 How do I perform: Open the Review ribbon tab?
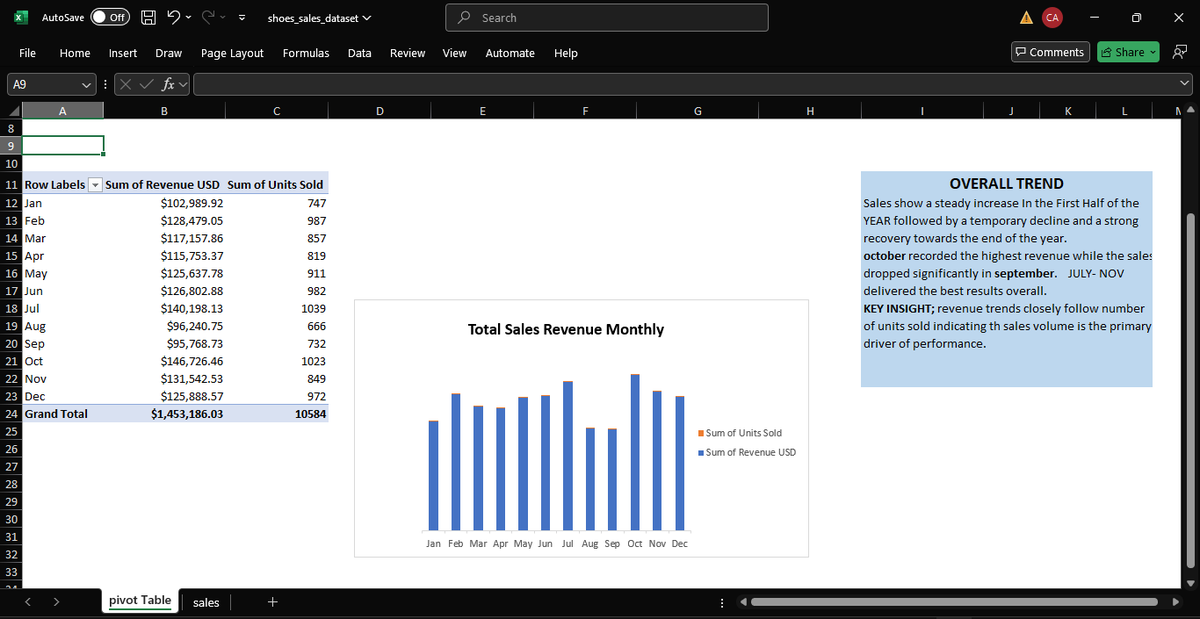[407, 53]
